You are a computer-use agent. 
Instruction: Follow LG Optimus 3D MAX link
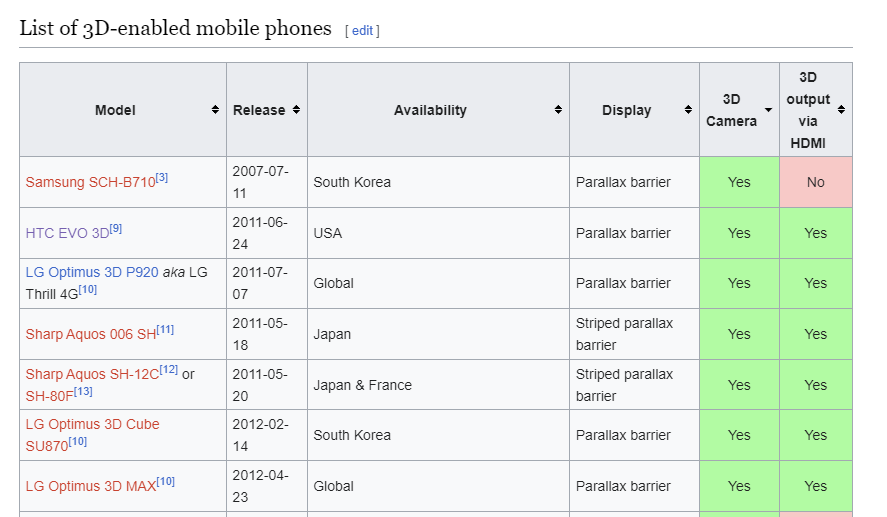(90, 487)
